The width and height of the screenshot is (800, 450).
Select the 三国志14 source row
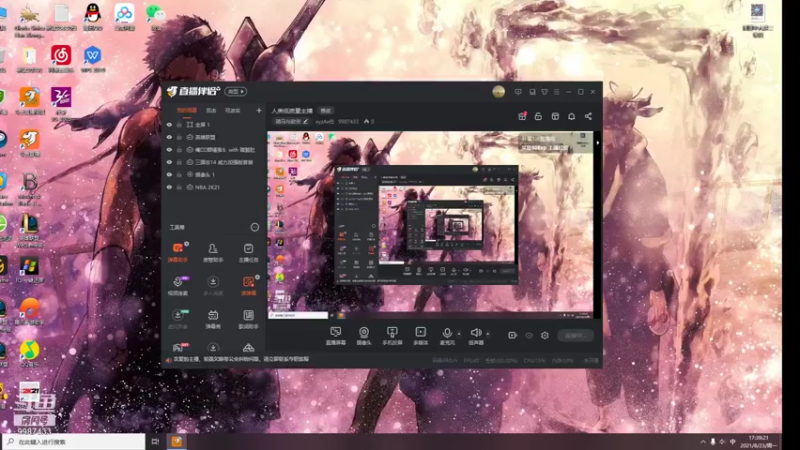click(215, 162)
